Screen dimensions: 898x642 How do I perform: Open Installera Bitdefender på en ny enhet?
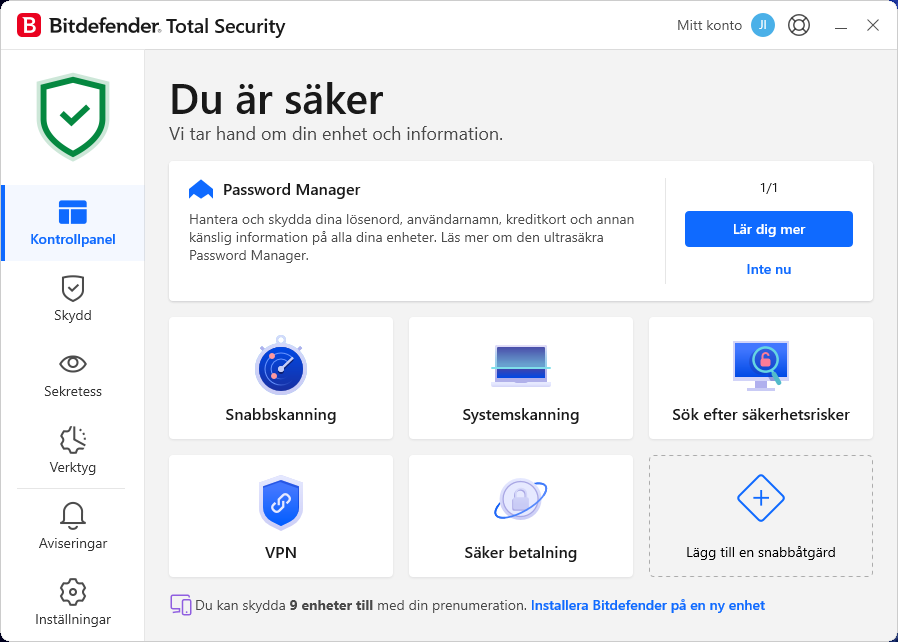pos(649,605)
